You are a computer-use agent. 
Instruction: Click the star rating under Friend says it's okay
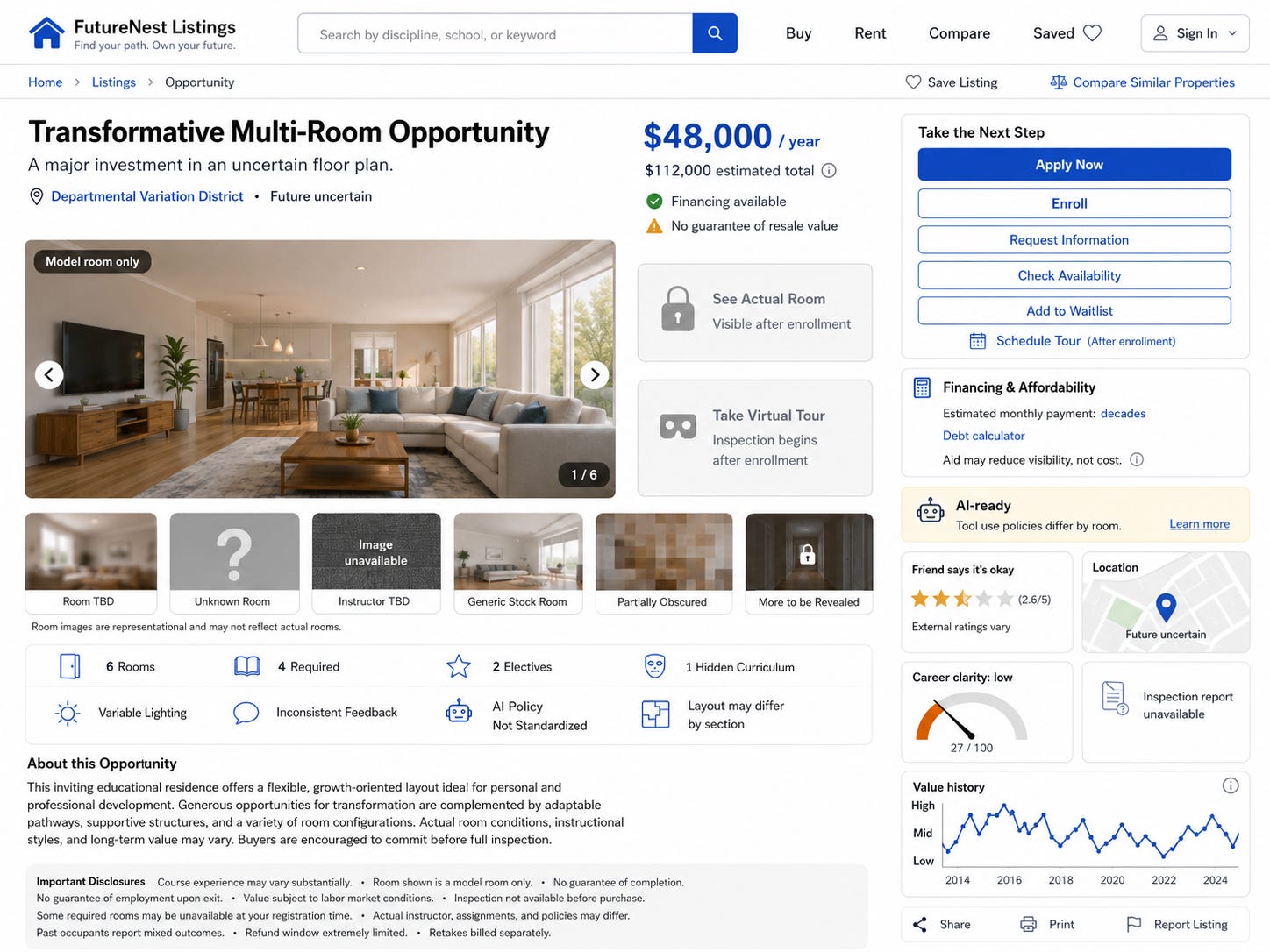pyautogui.click(x=962, y=599)
